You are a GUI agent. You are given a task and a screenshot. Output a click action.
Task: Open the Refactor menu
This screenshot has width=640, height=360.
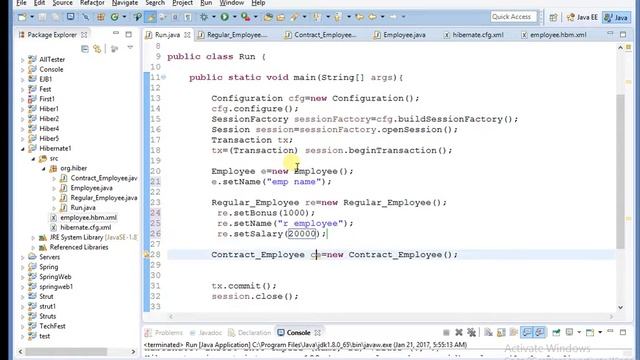click(92, 3)
